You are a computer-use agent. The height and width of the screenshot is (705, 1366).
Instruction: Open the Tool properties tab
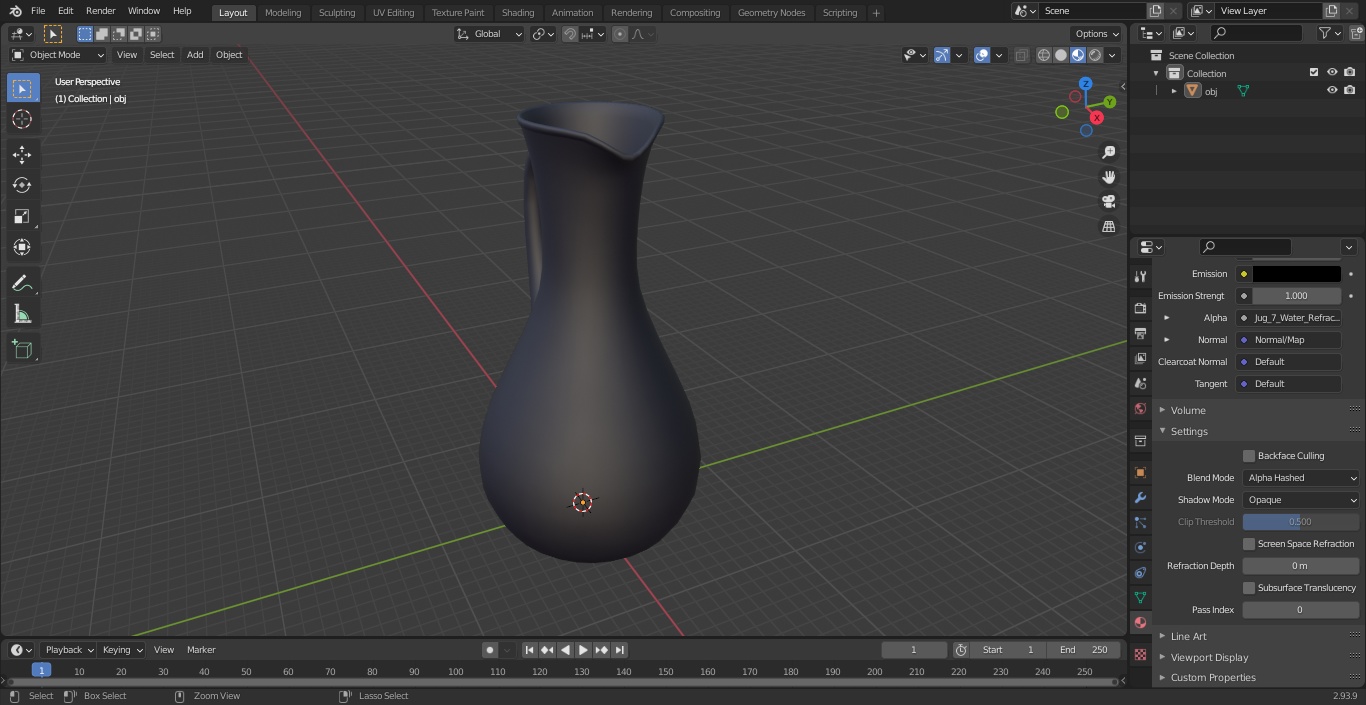[x=1140, y=276]
